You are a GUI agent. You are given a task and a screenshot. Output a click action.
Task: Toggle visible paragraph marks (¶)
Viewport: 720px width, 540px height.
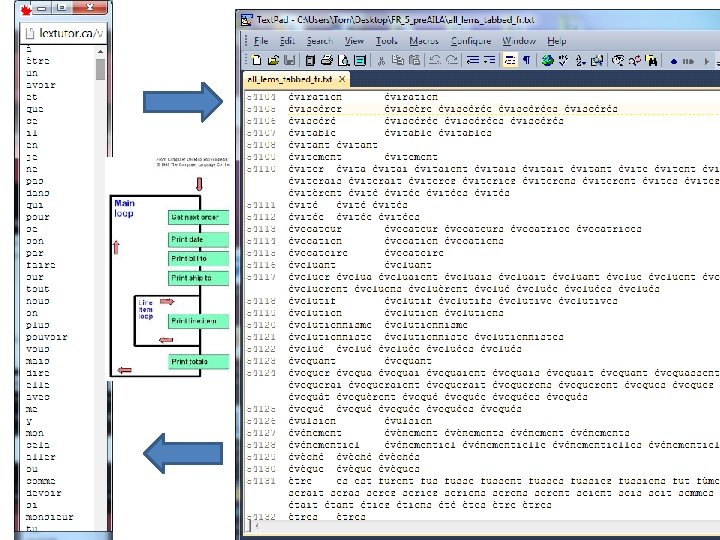(x=527, y=60)
